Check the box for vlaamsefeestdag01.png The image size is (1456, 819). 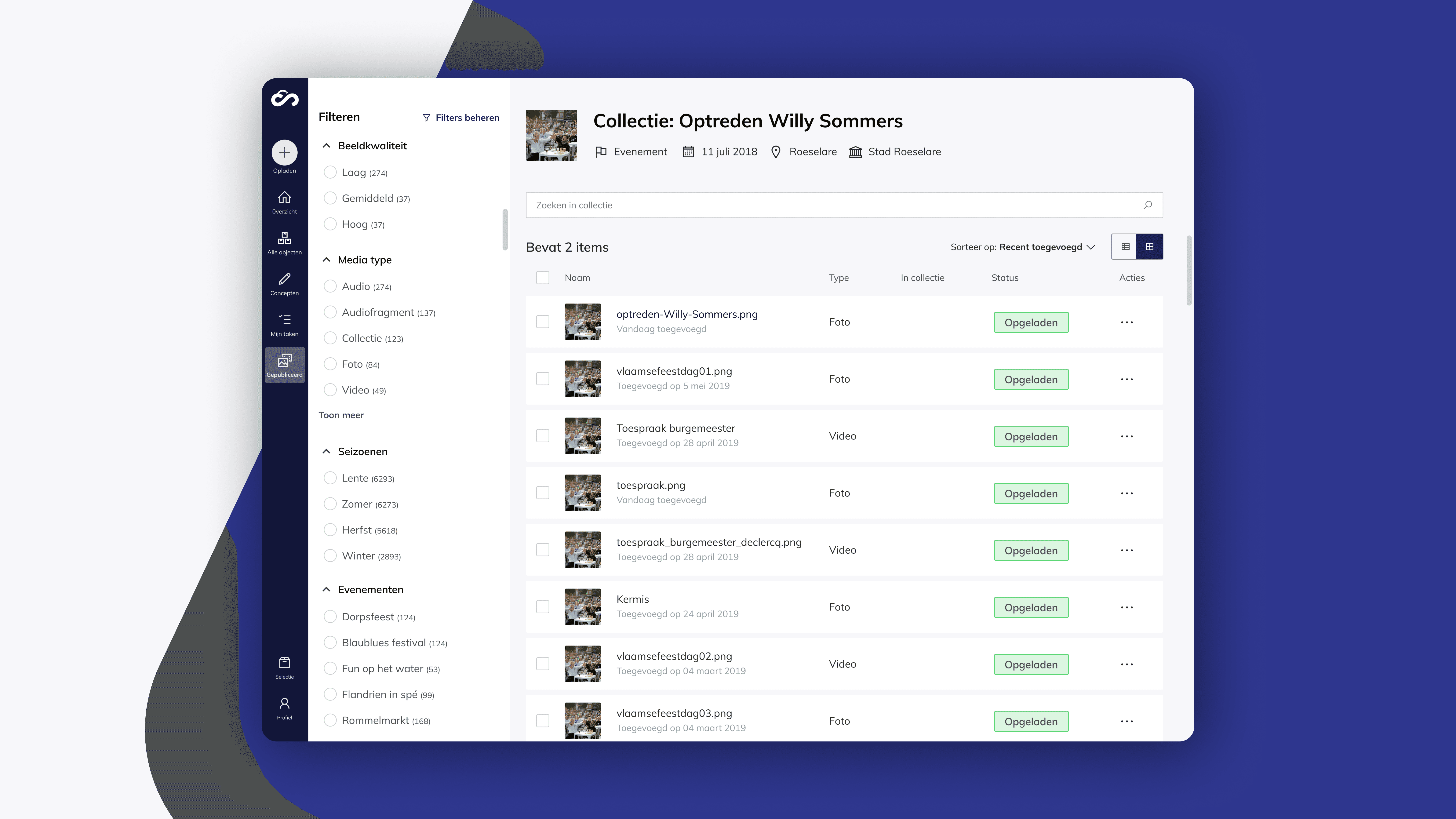[x=543, y=379]
